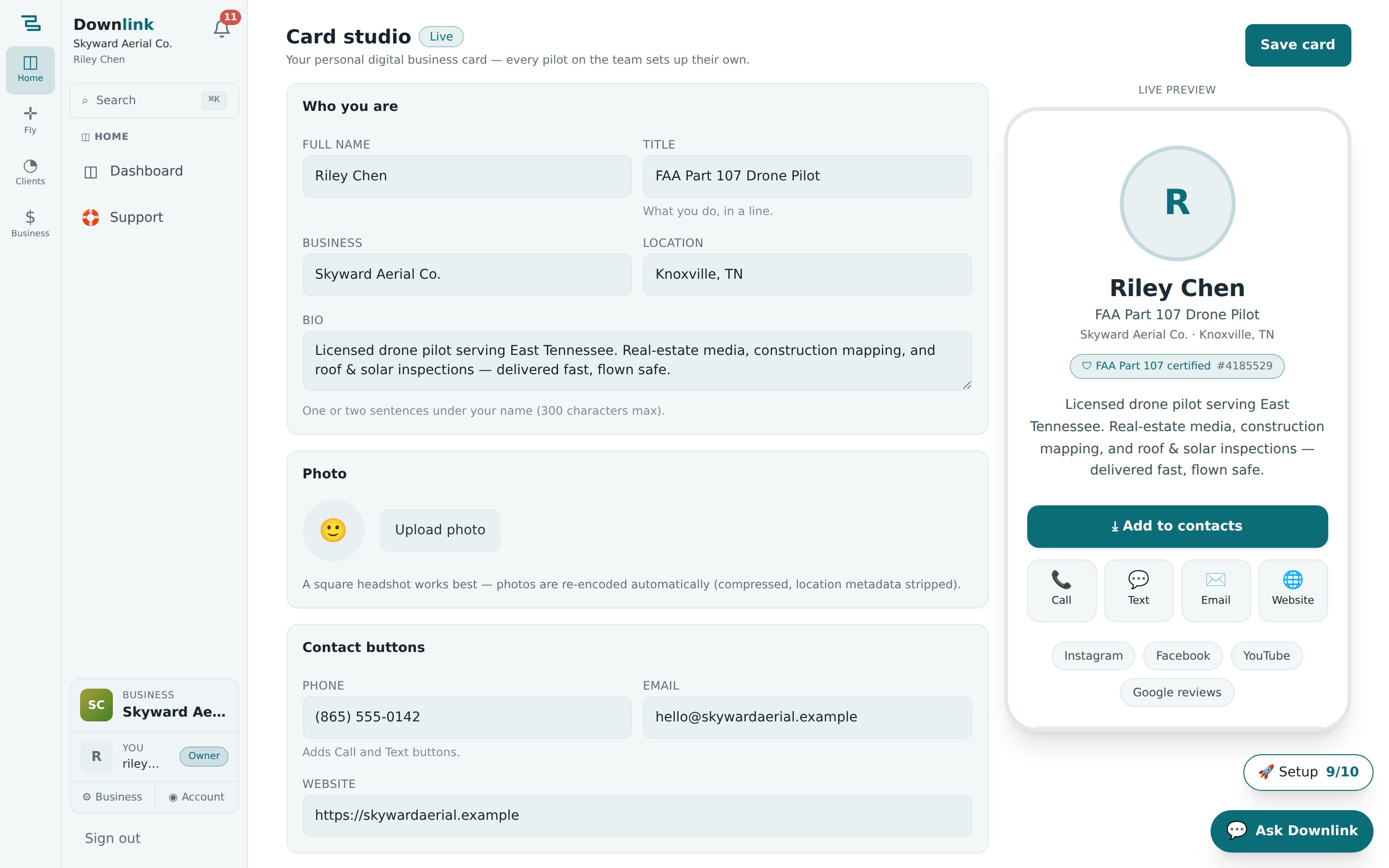1389x868 pixels.
Task: Edit the Location field
Action: [x=807, y=274]
